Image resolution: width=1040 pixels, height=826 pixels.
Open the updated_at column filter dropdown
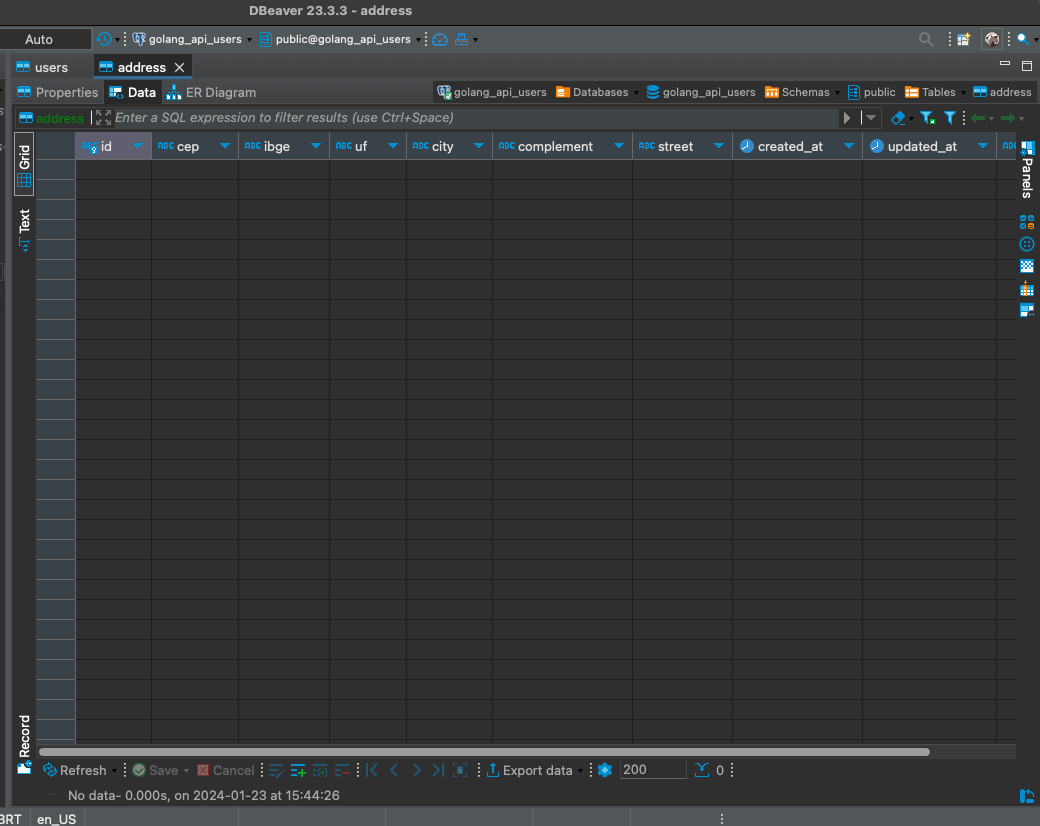click(x=983, y=146)
